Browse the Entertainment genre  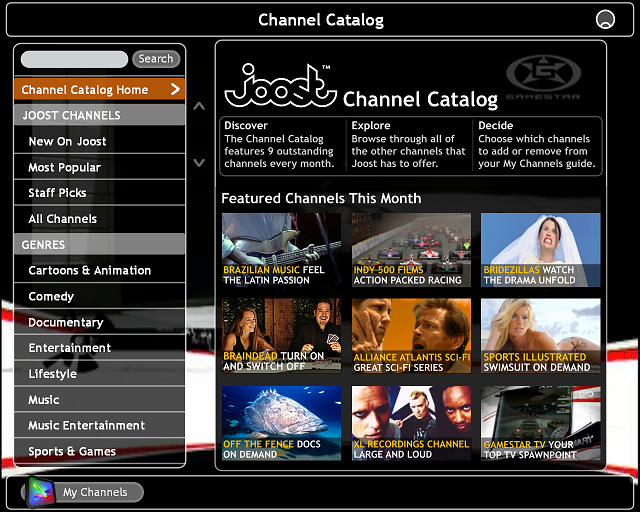100,347
